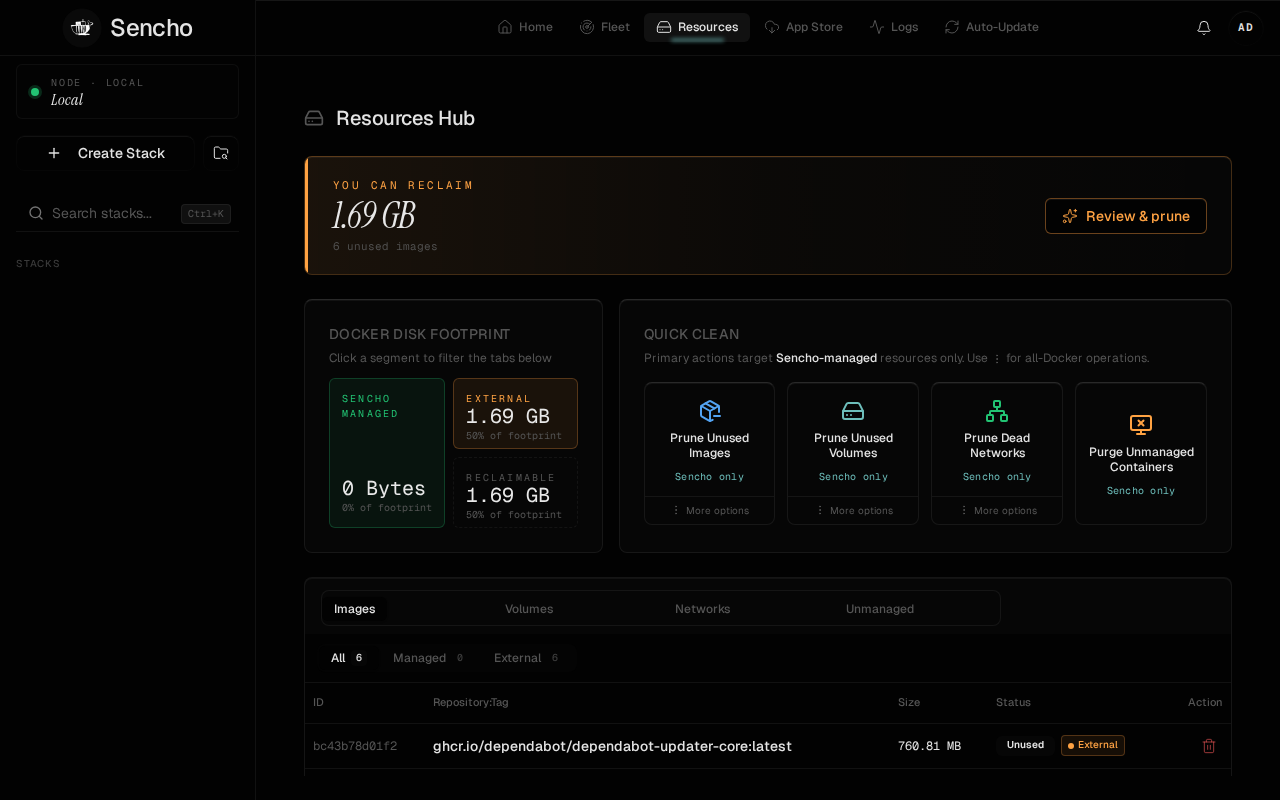Click the Resources Hub heading
This screenshot has height=800, width=1280.
405,118
